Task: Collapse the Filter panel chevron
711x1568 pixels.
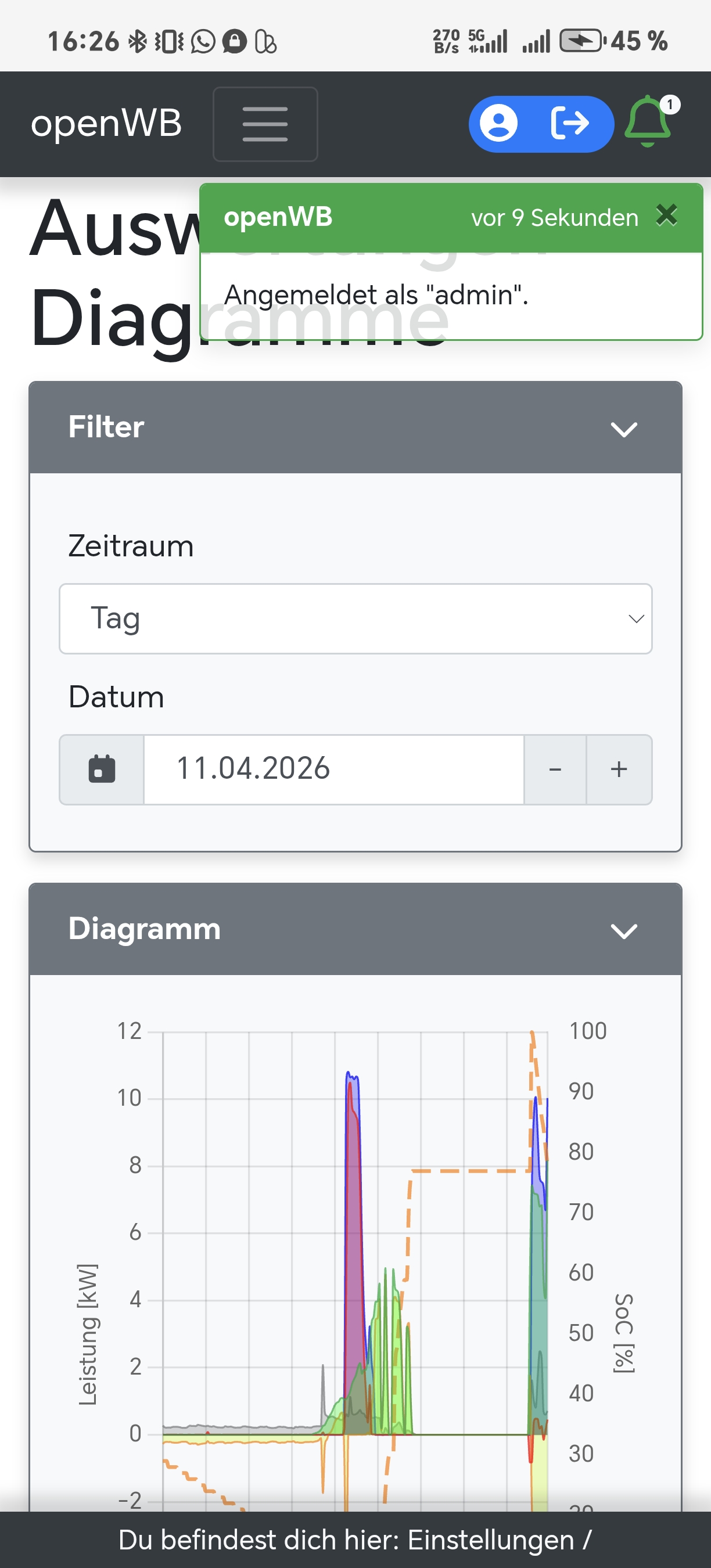Action: click(624, 429)
